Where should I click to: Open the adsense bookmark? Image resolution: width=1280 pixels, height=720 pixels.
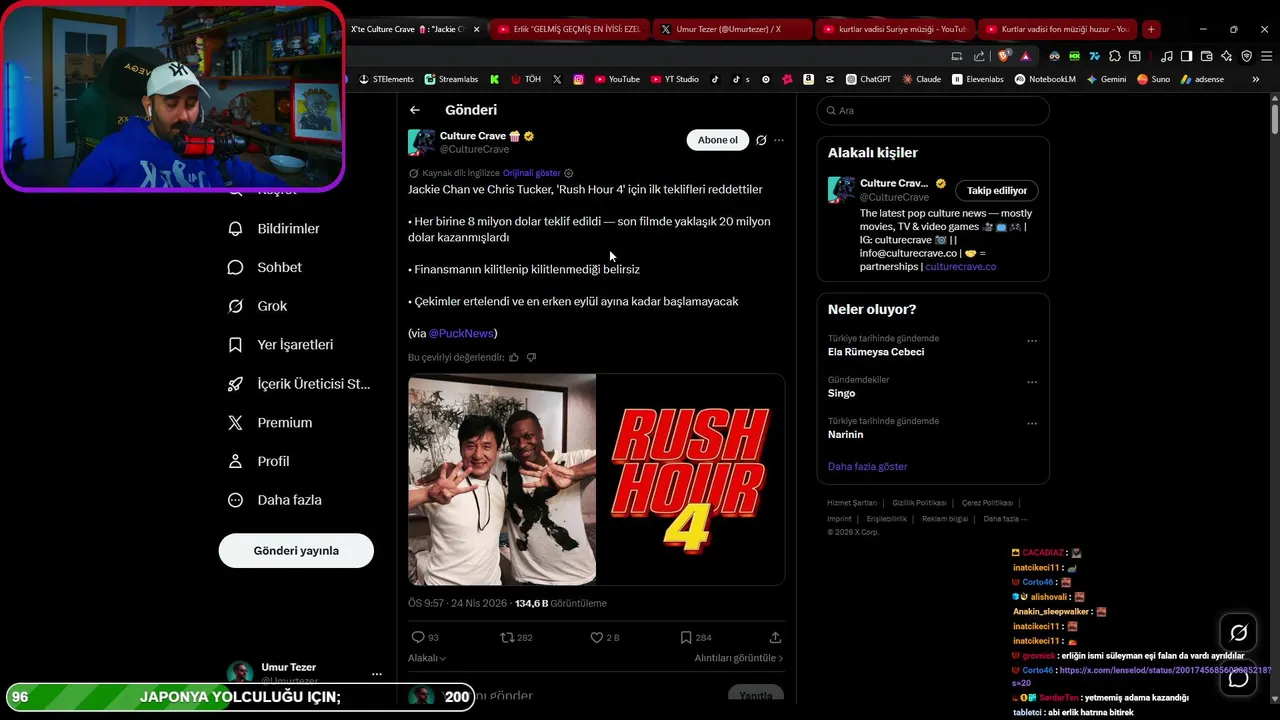1202,79
